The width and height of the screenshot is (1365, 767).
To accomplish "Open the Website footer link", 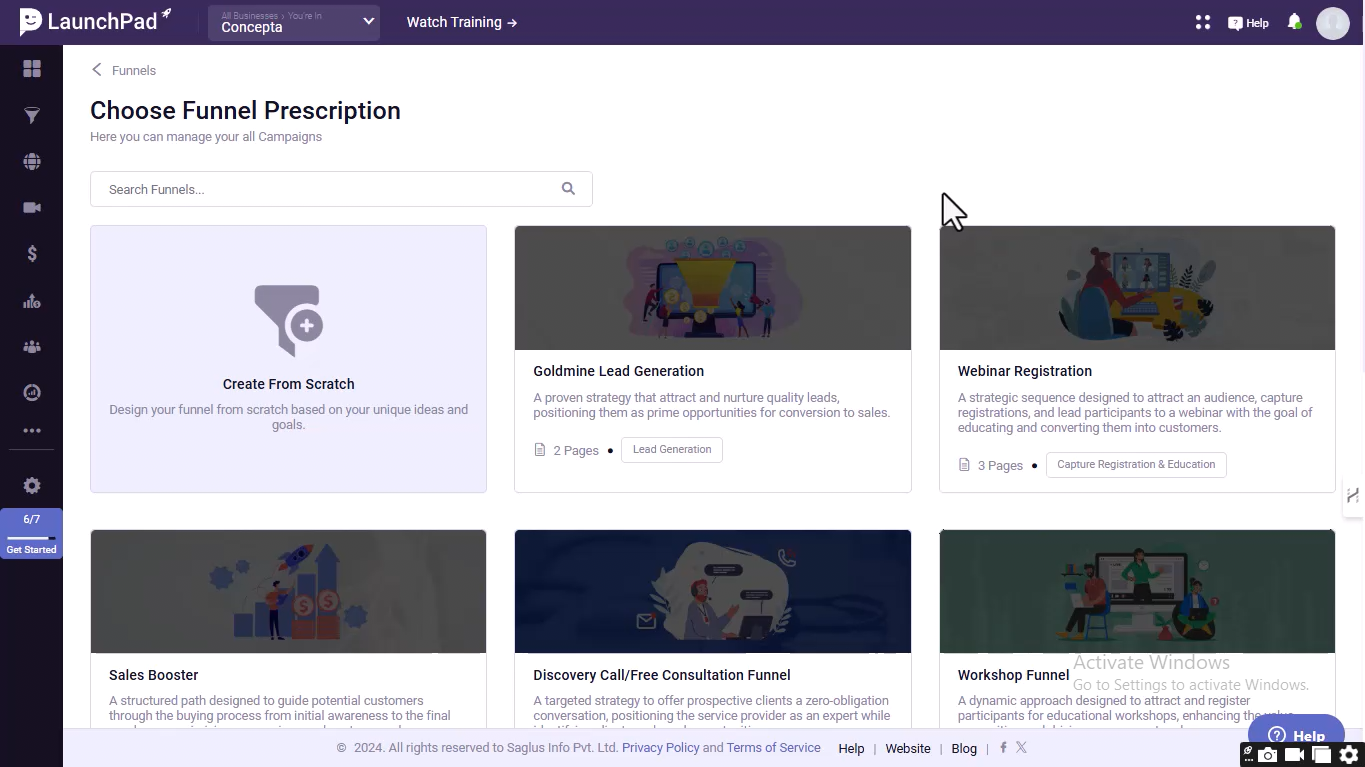I will click(x=908, y=748).
